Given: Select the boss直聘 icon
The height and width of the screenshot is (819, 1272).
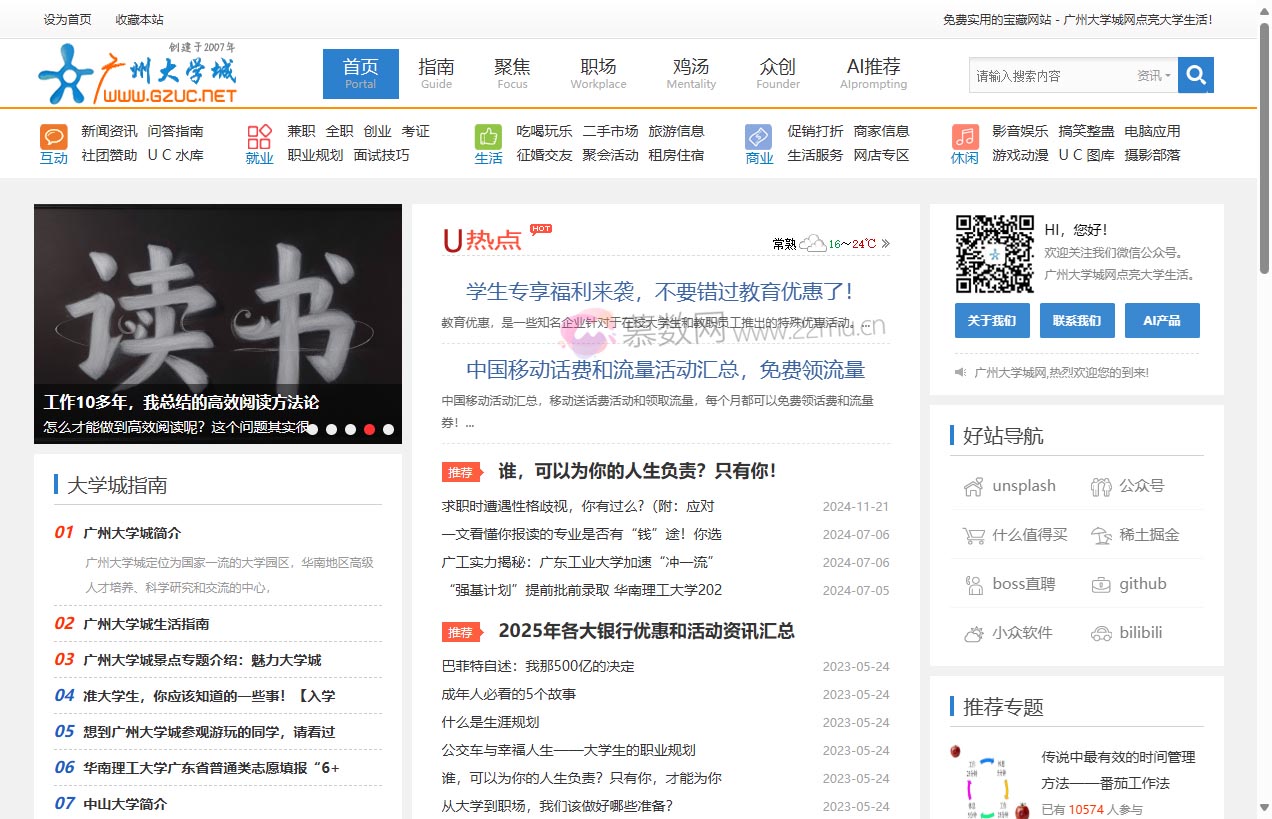Looking at the screenshot, I should tap(974, 583).
